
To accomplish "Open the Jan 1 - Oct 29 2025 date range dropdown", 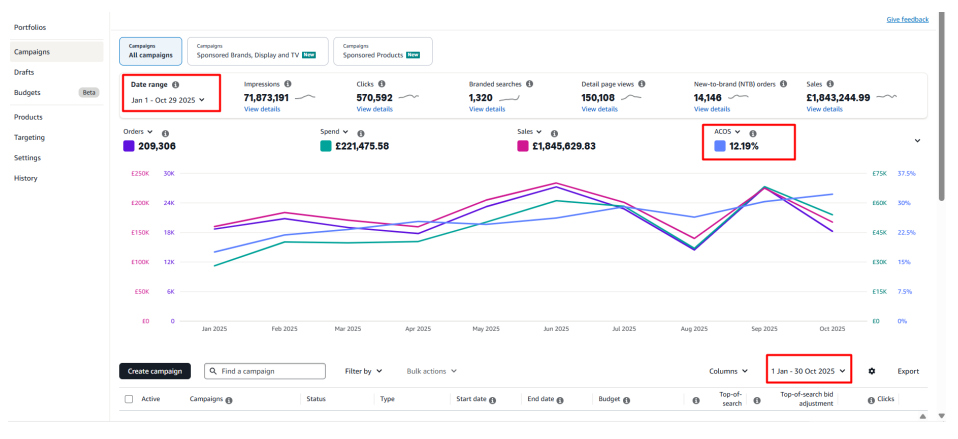I will click(168, 100).
